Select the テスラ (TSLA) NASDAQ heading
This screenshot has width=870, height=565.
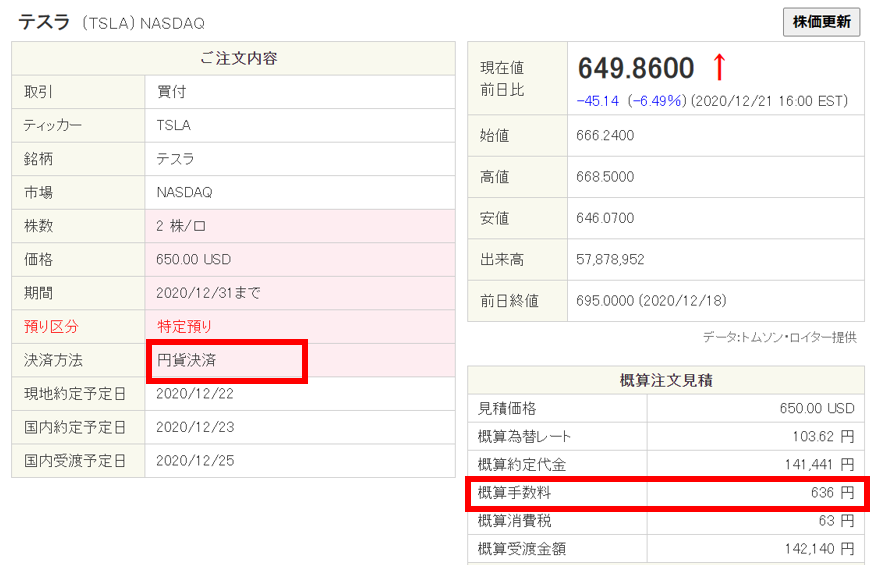[112, 23]
